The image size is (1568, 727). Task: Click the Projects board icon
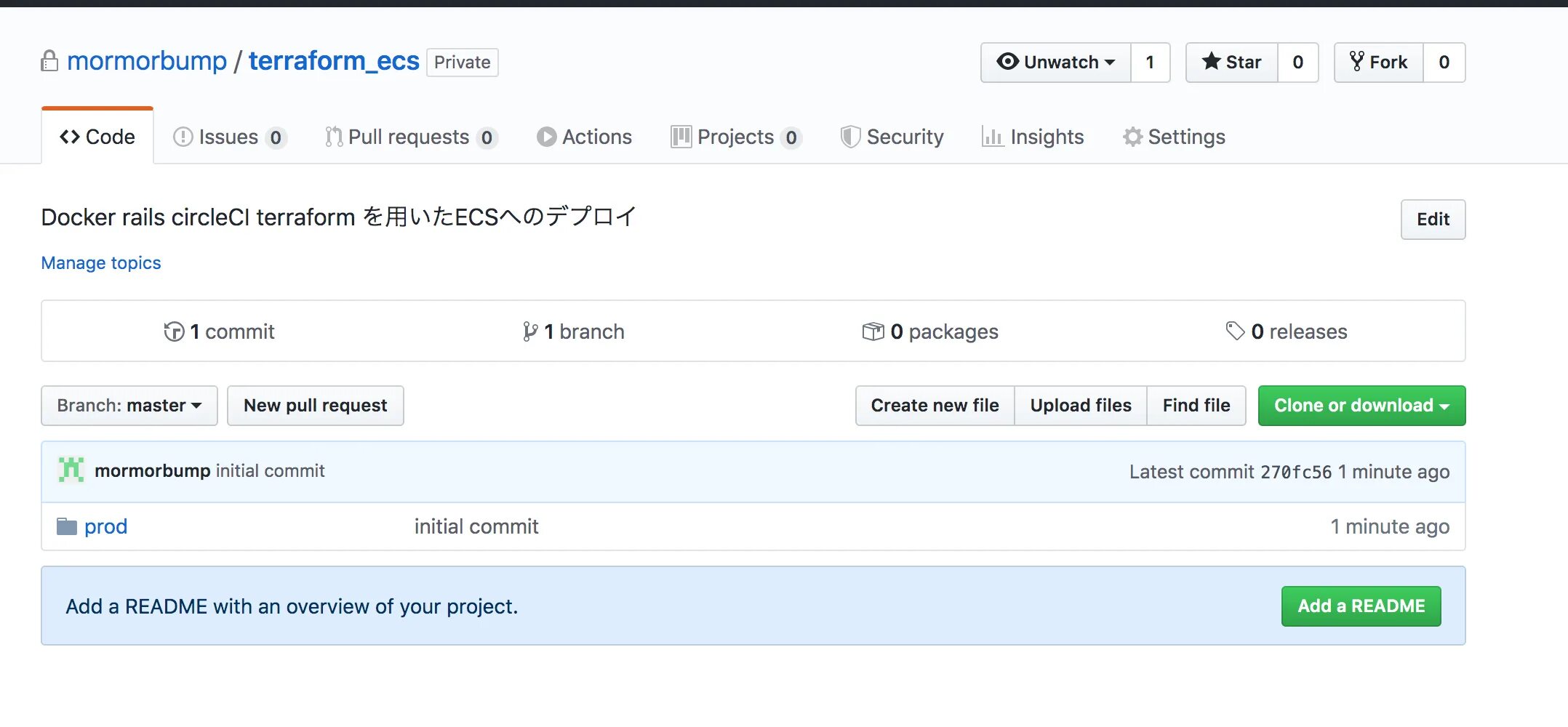click(x=681, y=137)
